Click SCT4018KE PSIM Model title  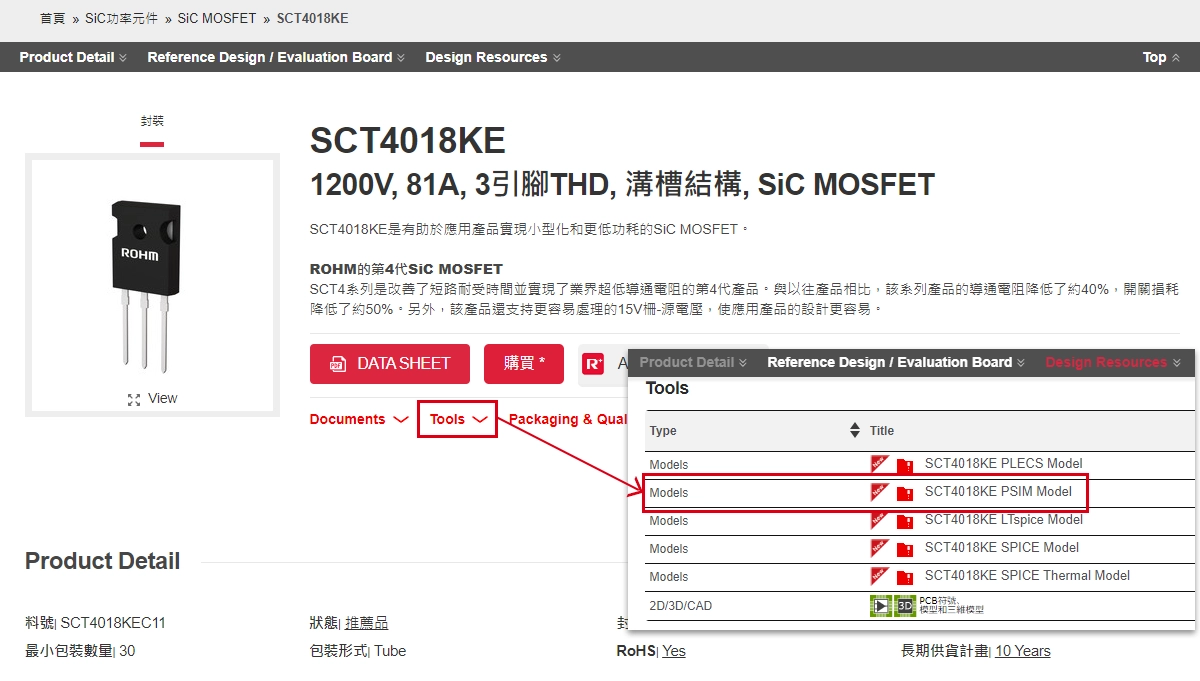(x=998, y=491)
